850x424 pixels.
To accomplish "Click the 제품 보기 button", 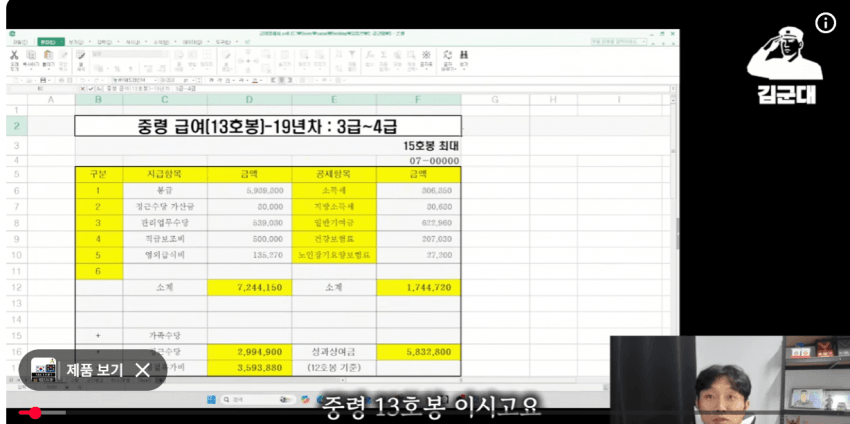I will coord(94,370).
